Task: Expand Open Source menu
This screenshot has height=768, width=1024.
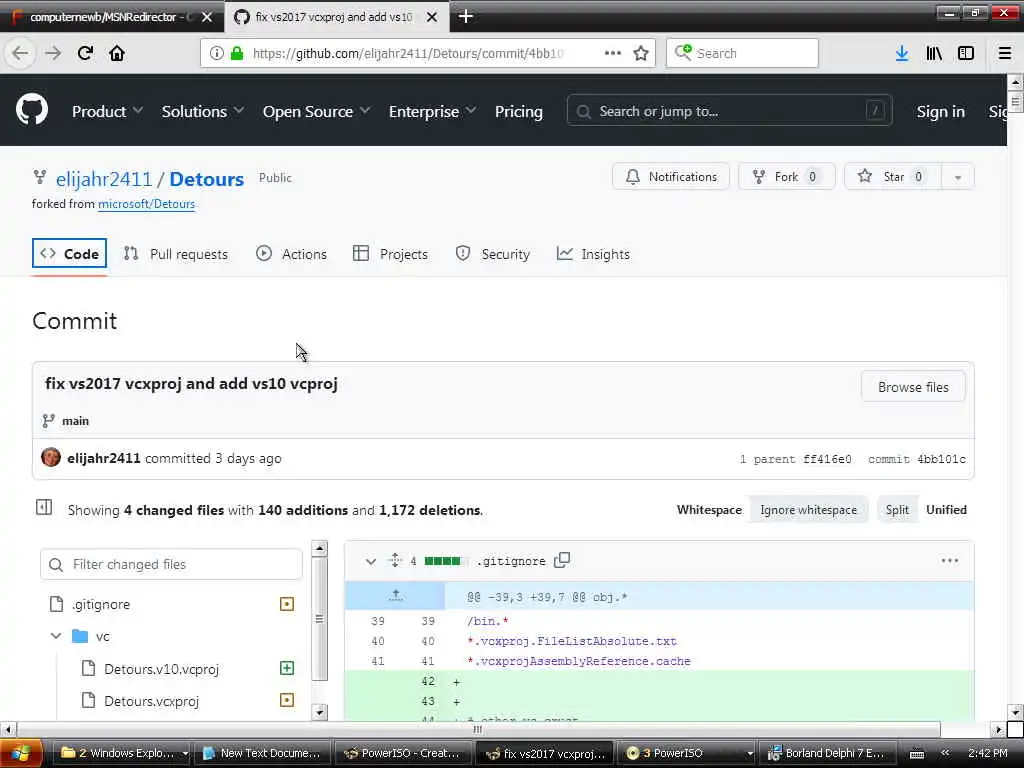Action: coord(316,111)
